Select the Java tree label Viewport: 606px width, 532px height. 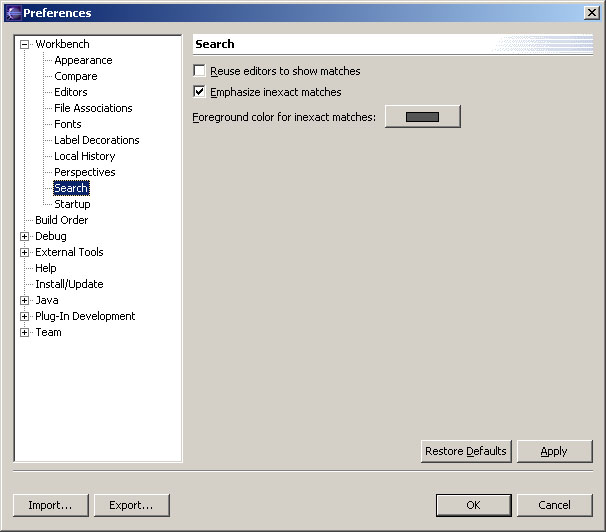pyautogui.click(x=47, y=300)
